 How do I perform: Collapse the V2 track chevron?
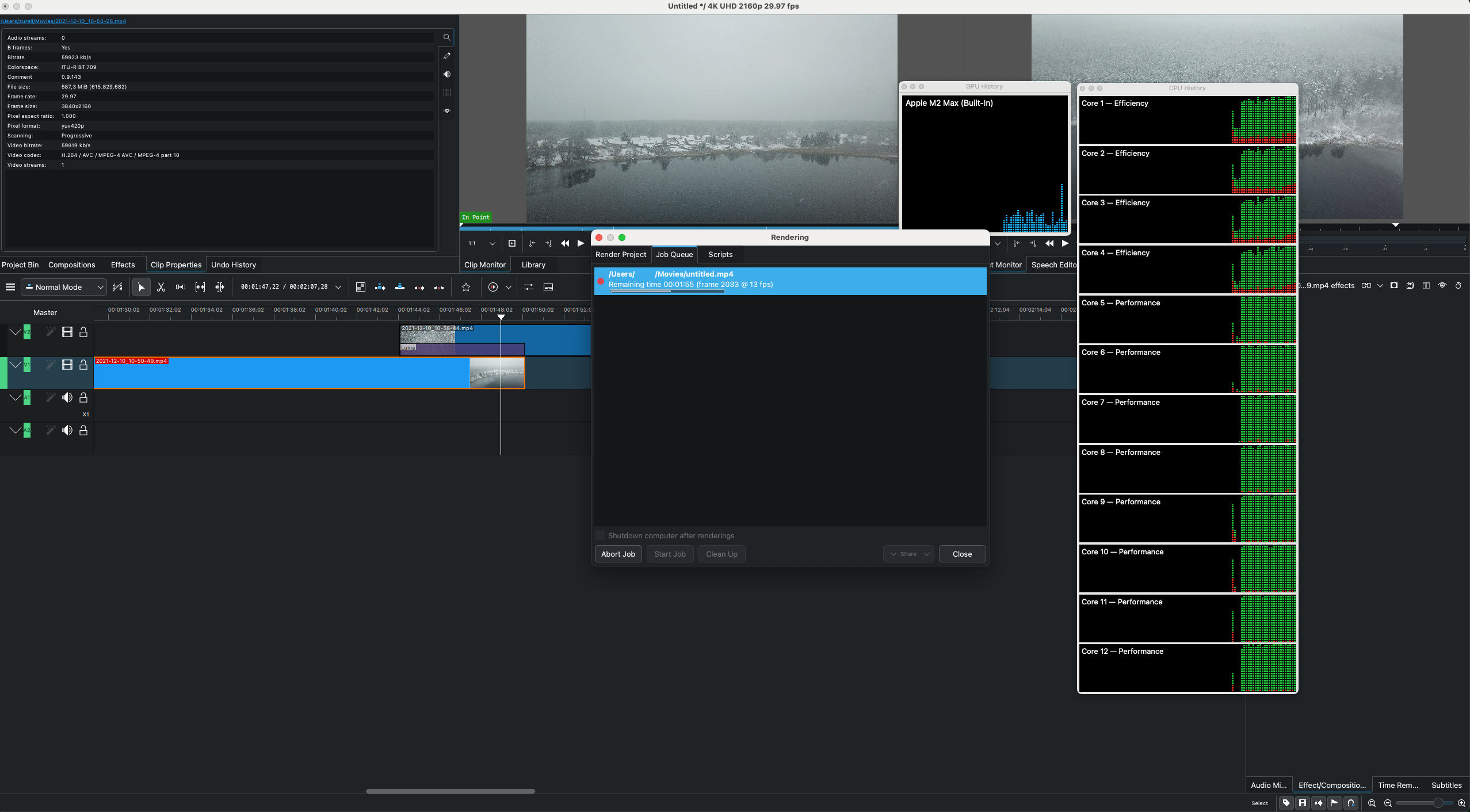coord(15,332)
